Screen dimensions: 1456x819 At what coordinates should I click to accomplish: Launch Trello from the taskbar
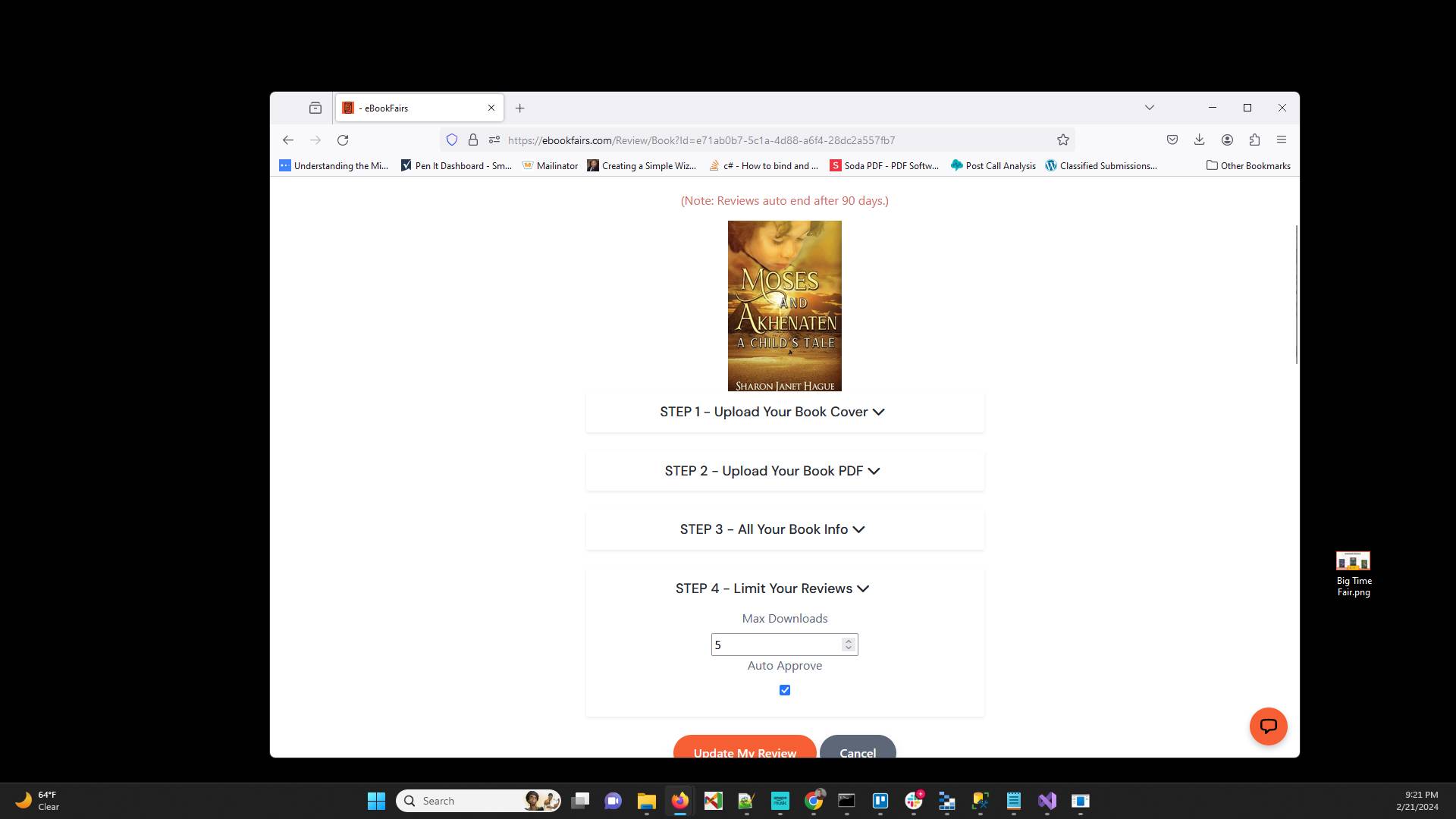(880, 801)
